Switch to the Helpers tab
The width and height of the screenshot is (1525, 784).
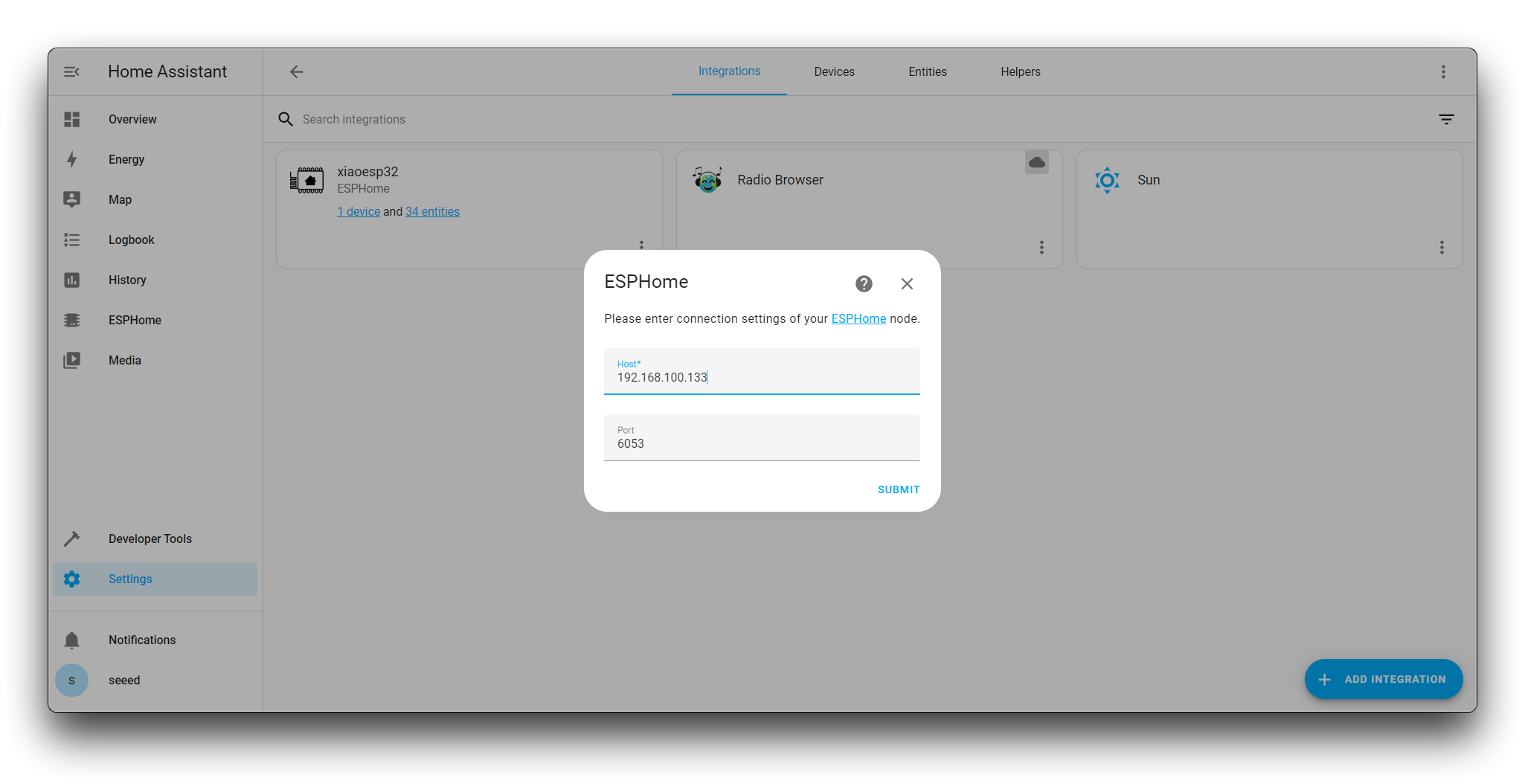[1021, 71]
